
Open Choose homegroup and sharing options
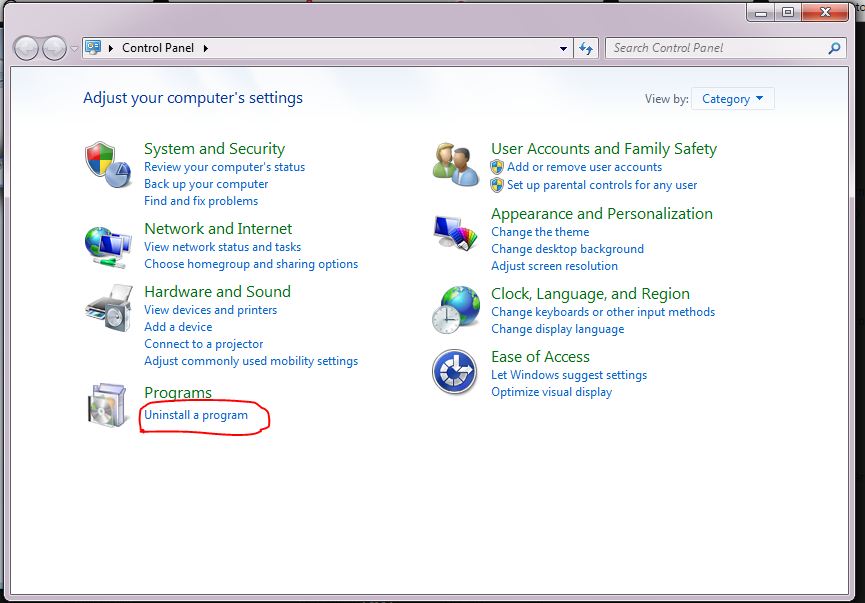pos(251,264)
